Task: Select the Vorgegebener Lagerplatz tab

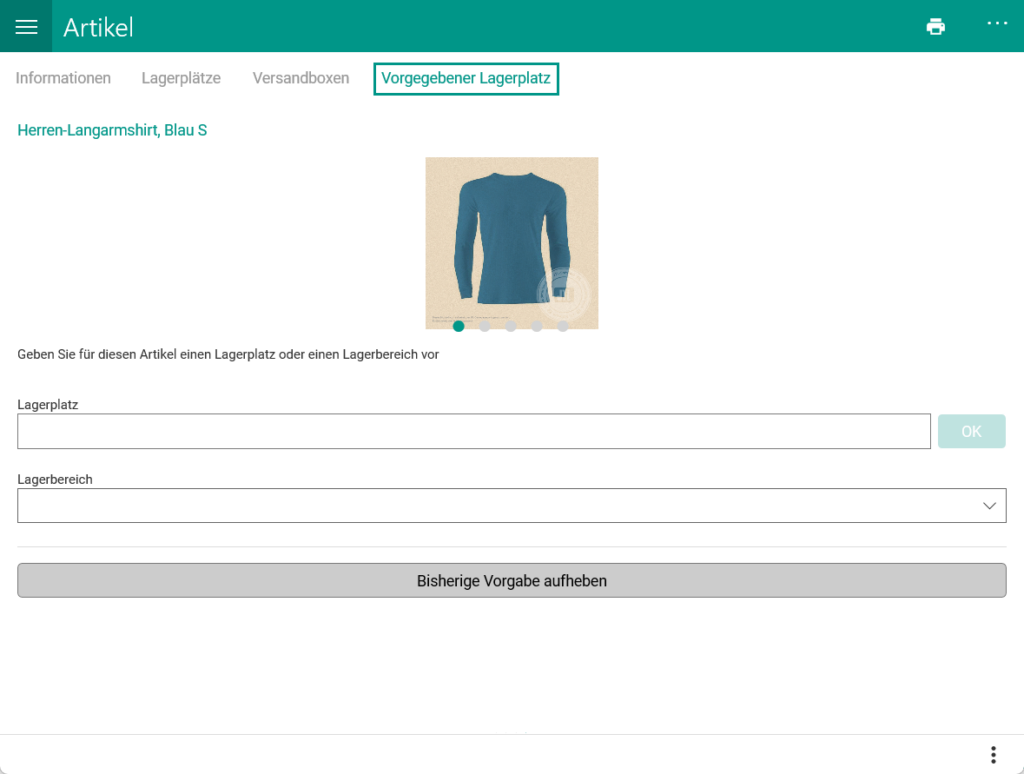Action: coord(465,78)
